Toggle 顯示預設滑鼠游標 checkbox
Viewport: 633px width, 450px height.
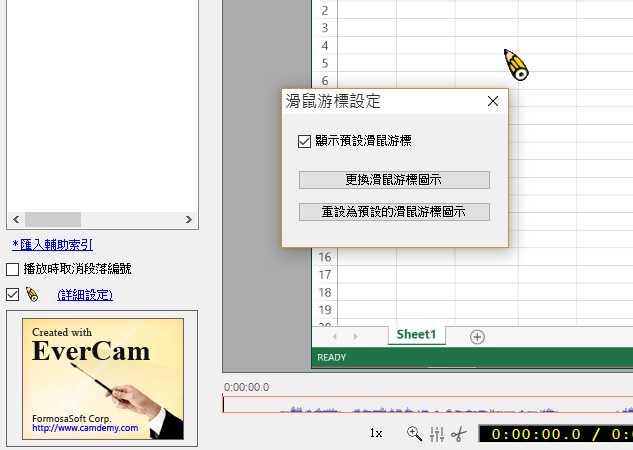tap(304, 141)
